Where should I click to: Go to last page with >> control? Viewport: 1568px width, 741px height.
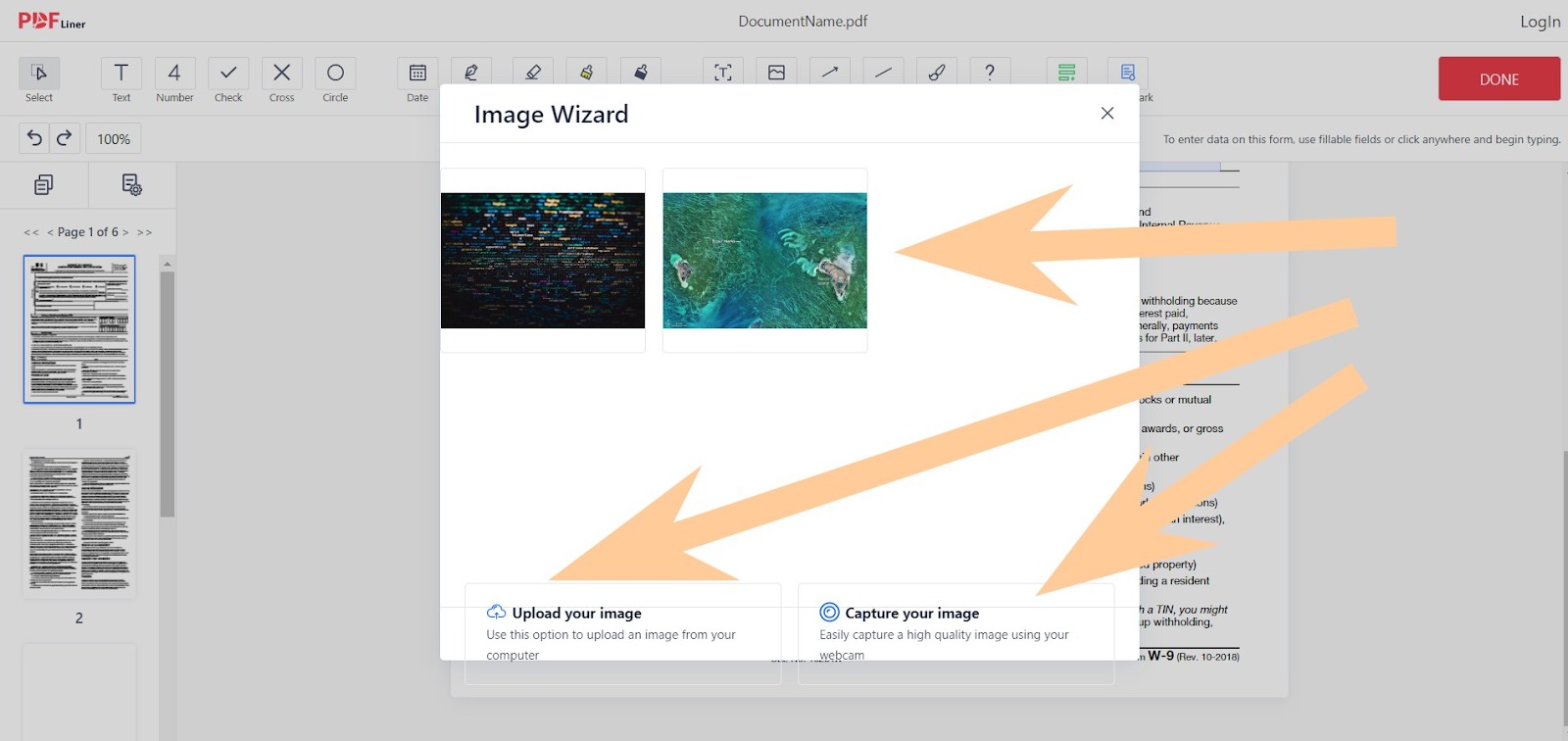coord(145,232)
